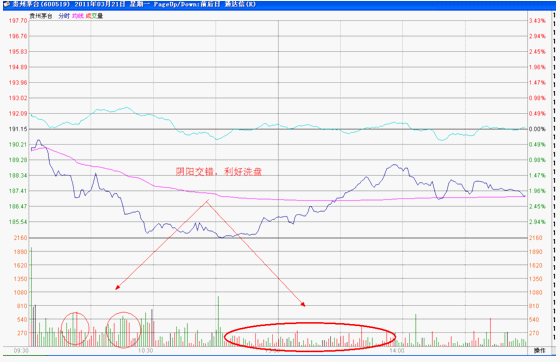Click the title bar text 贵州茅台(600519)

[x=41, y=5]
